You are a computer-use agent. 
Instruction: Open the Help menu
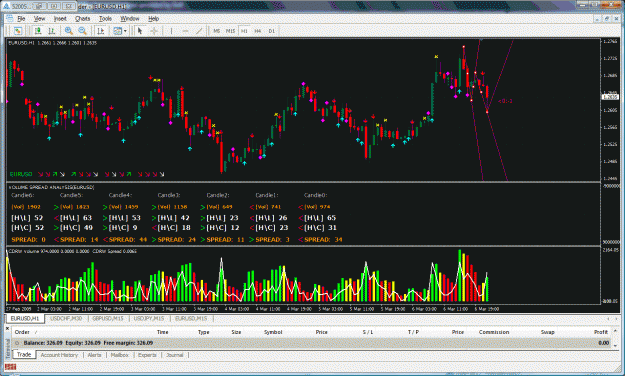[x=153, y=19]
